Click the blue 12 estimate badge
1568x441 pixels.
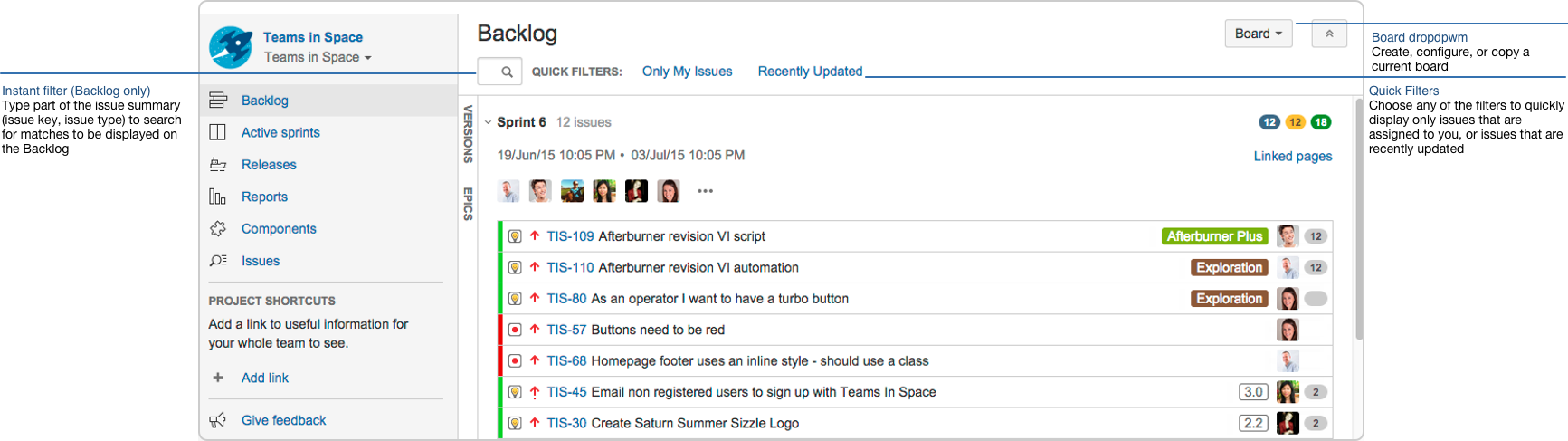coord(1269,122)
